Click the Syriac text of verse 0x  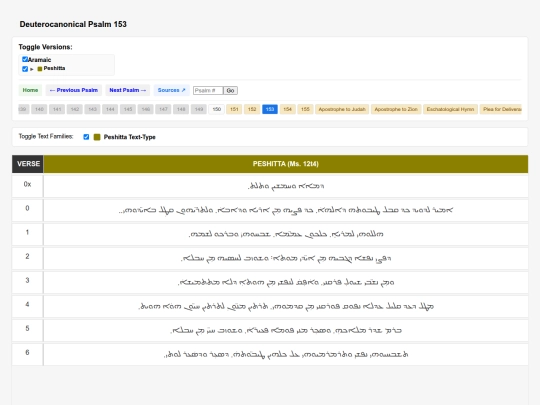[285, 186]
